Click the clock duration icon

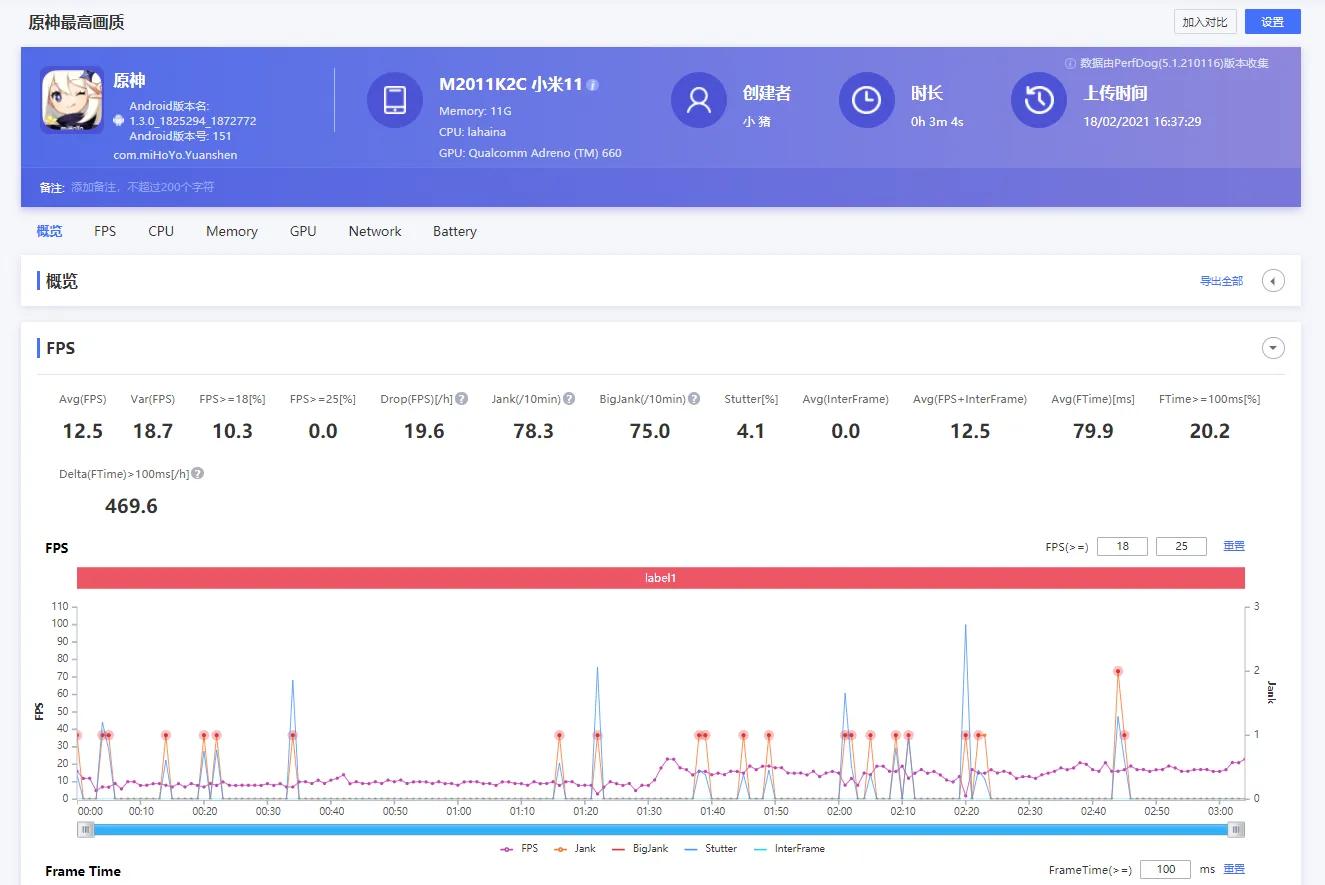click(x=866, y=100)
